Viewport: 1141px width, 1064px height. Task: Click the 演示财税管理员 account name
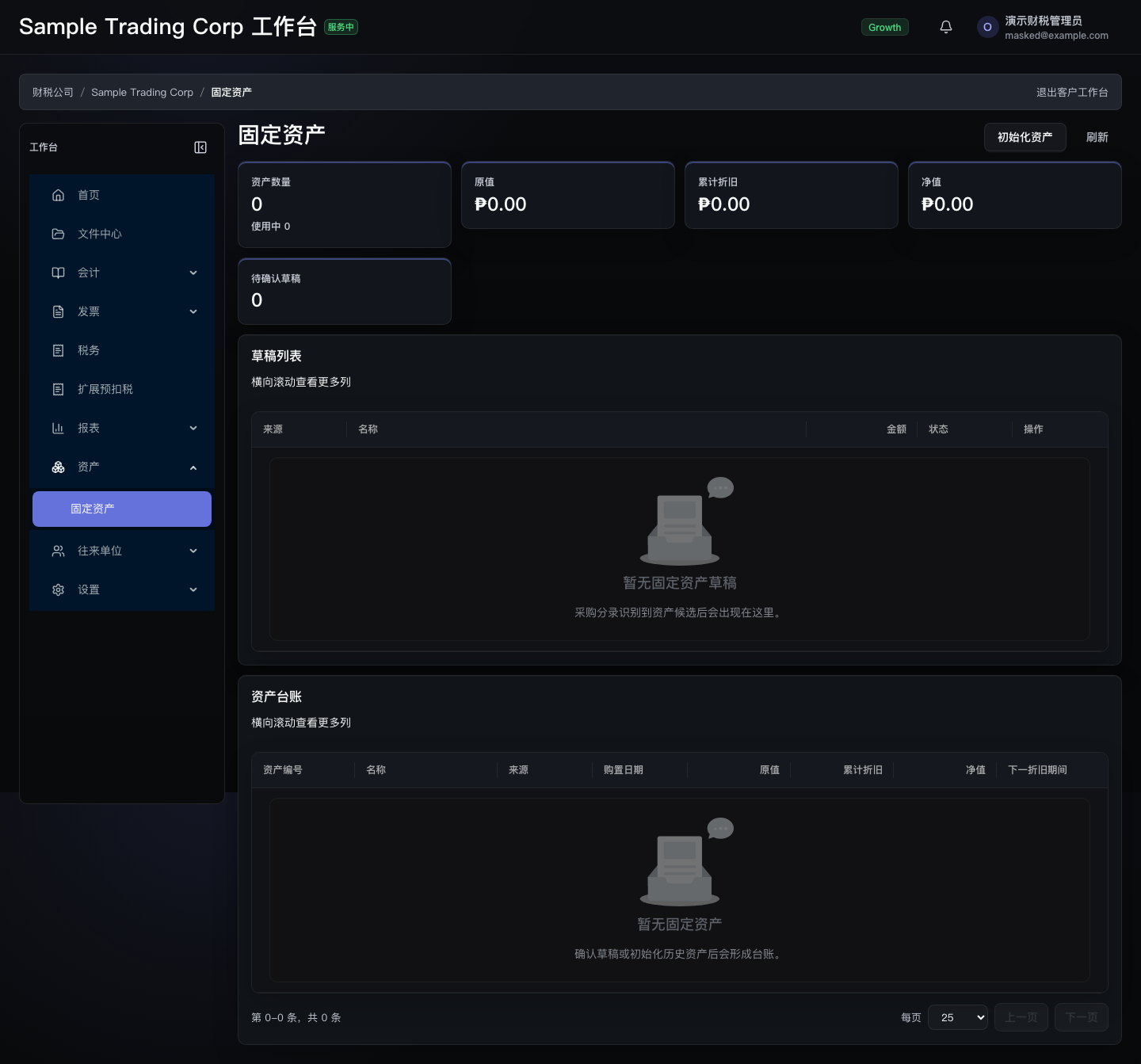(1044, 21)
